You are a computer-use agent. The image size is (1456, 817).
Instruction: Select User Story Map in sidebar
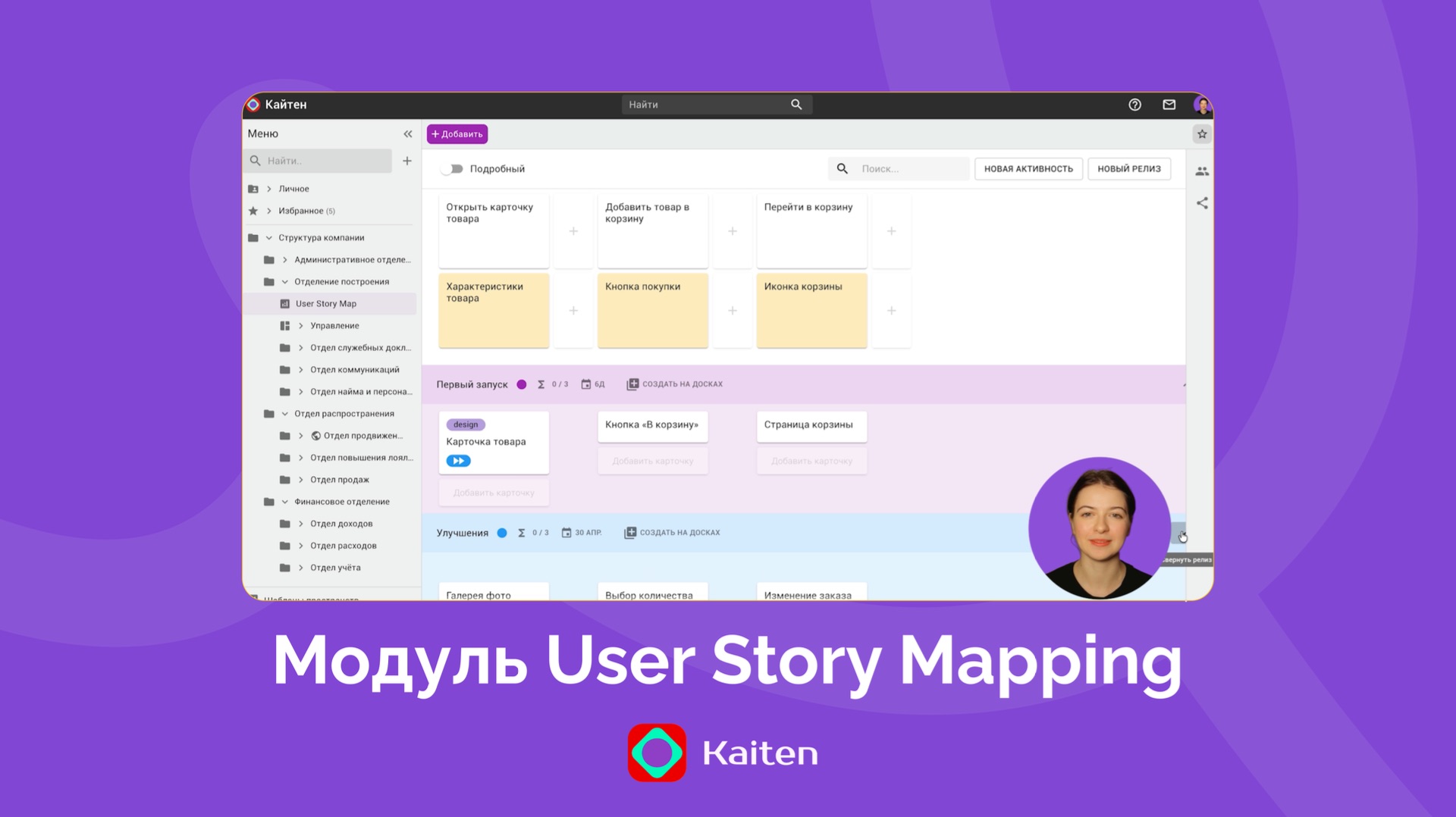coord(328,303)
